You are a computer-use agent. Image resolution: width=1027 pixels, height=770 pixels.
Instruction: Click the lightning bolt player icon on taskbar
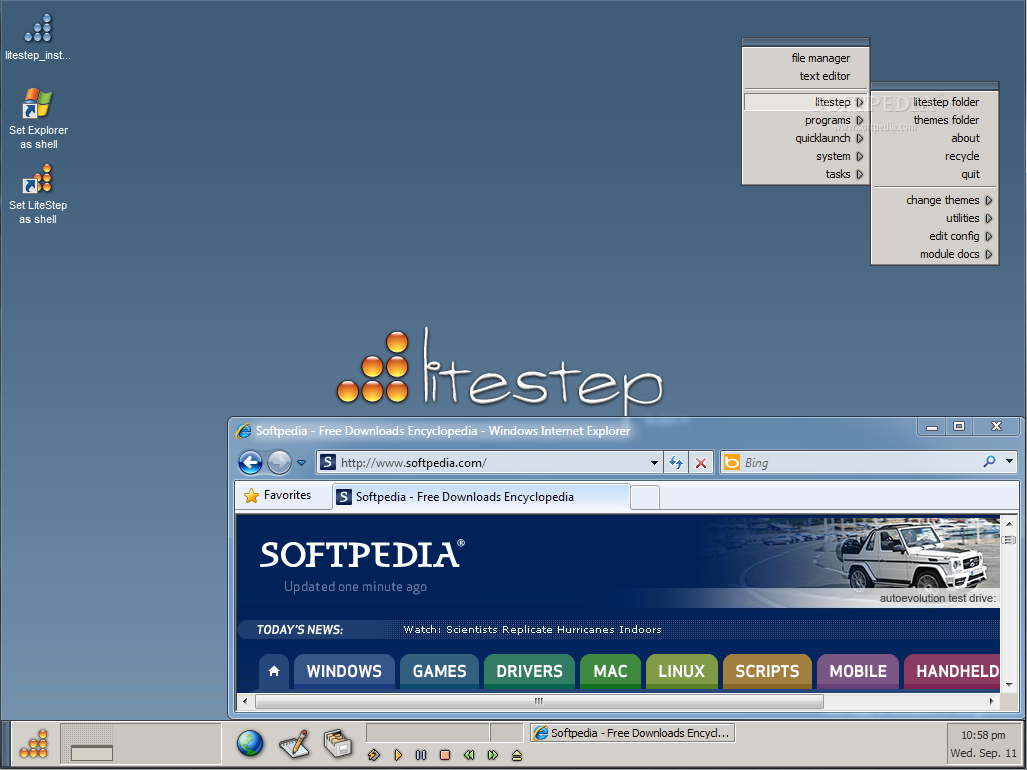pos(374,755)
